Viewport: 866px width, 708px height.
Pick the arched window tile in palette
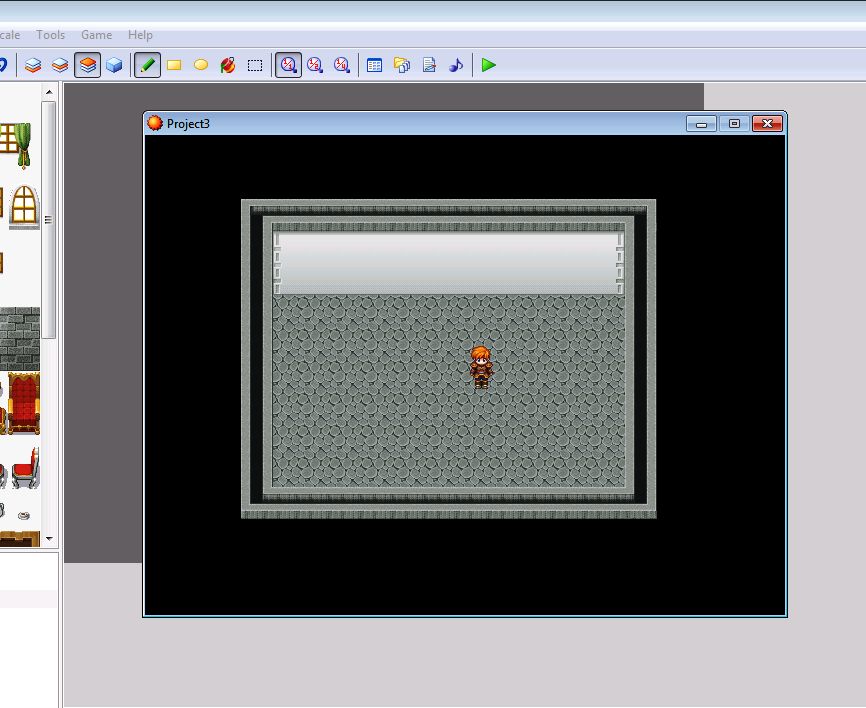point(24,207)
